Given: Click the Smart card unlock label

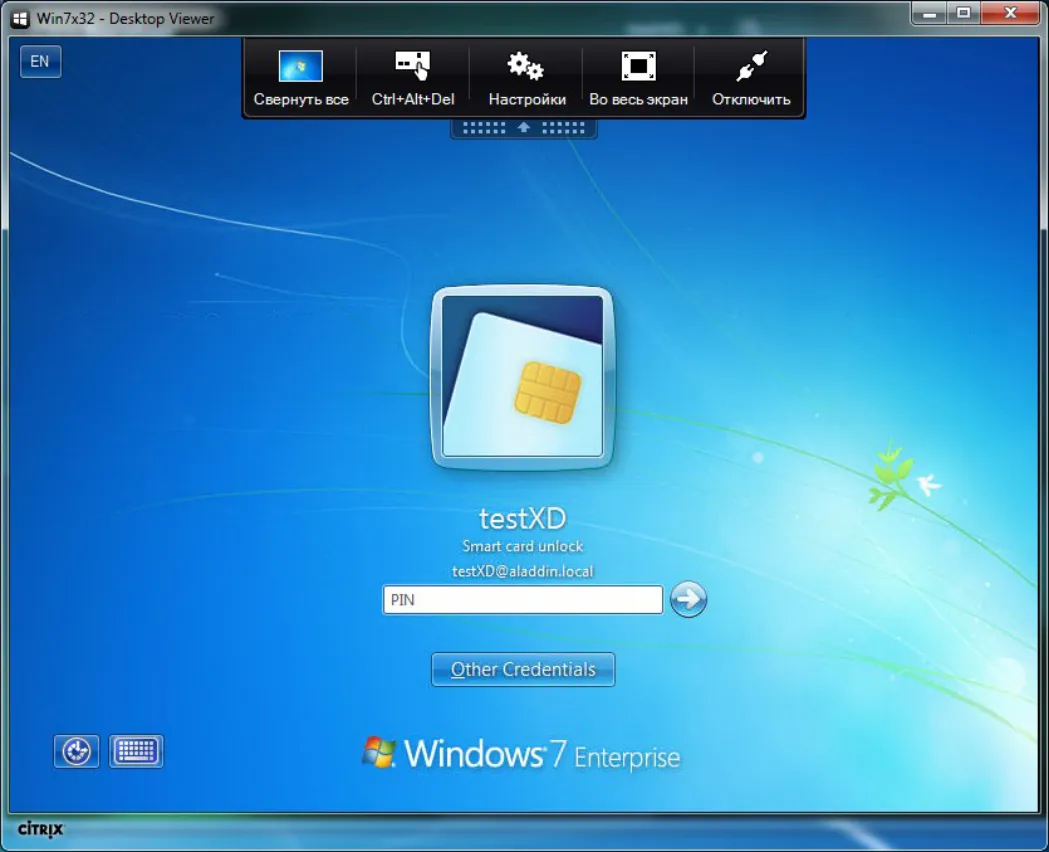Looking at the screenshot, I should pyautogui.click(x=522, y=546).
